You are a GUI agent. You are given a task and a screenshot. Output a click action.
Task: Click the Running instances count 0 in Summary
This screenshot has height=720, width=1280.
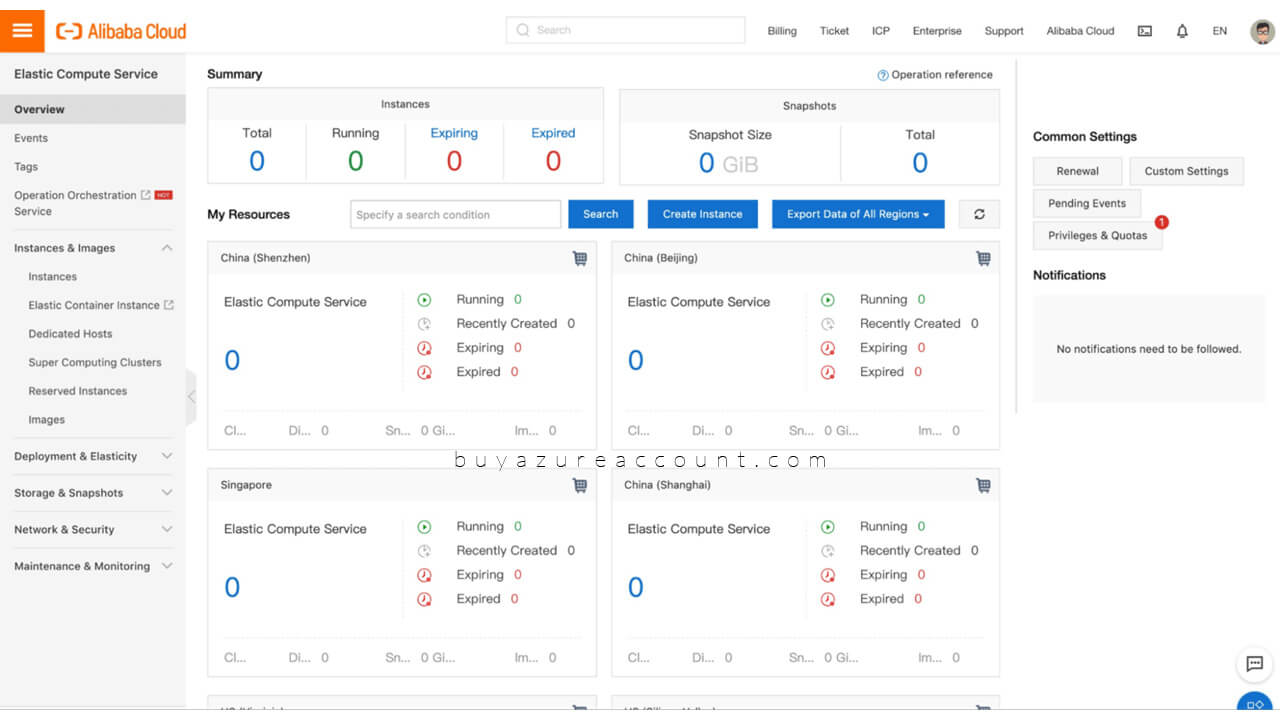(x=355, y=161)
